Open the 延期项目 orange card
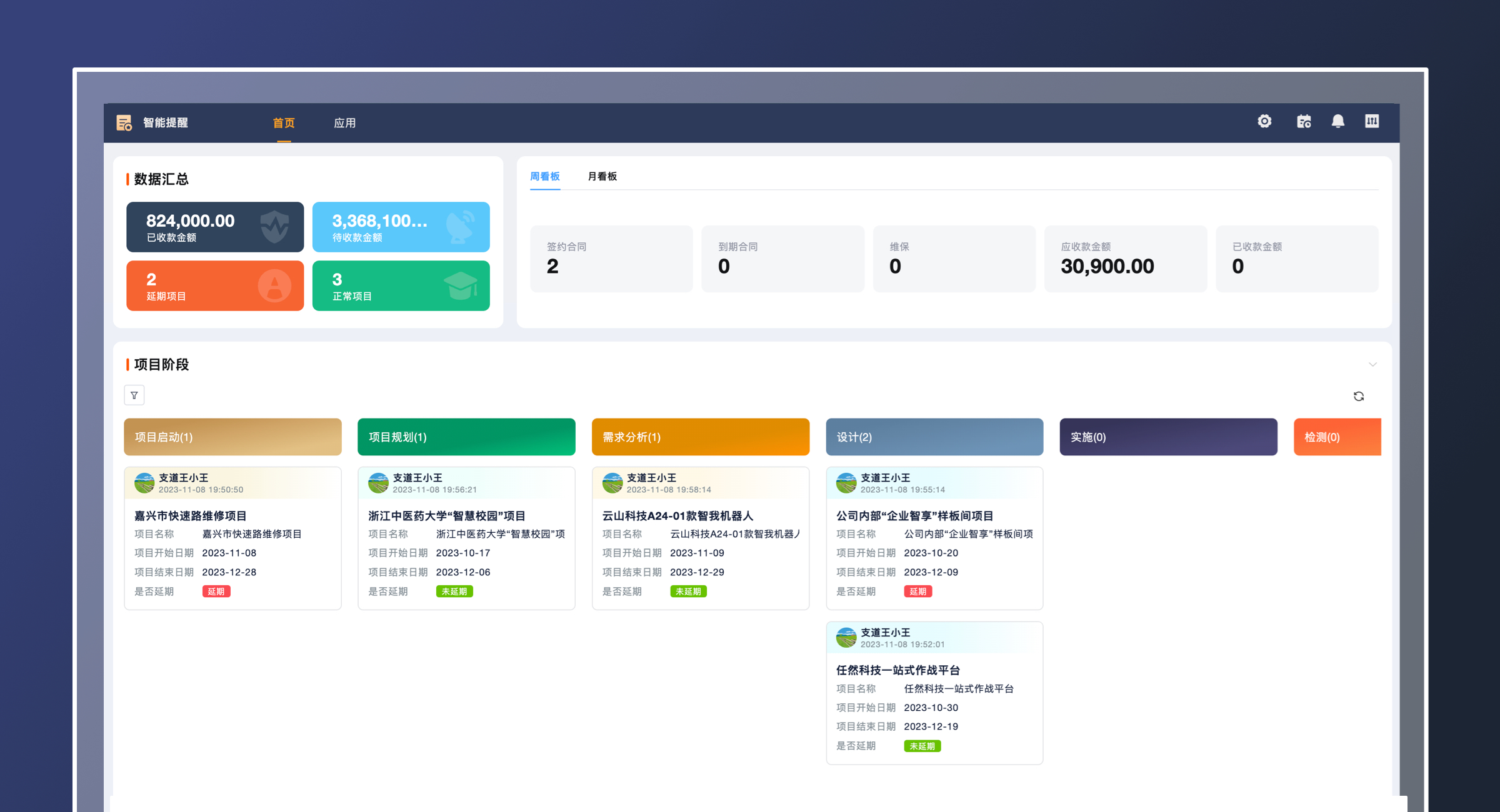 pyautogui.click(x=215, y=285)
